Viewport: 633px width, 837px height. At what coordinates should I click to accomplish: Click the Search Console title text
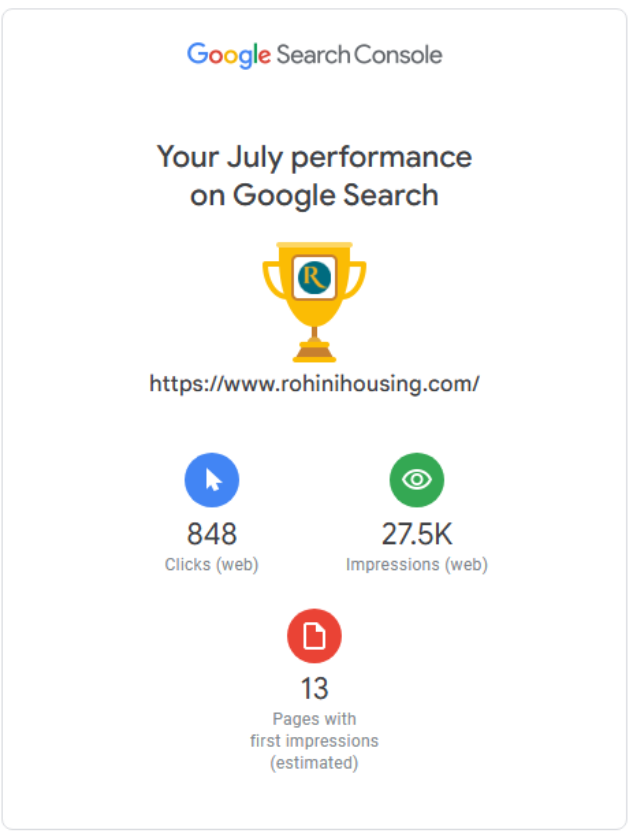tap(359, 54)
